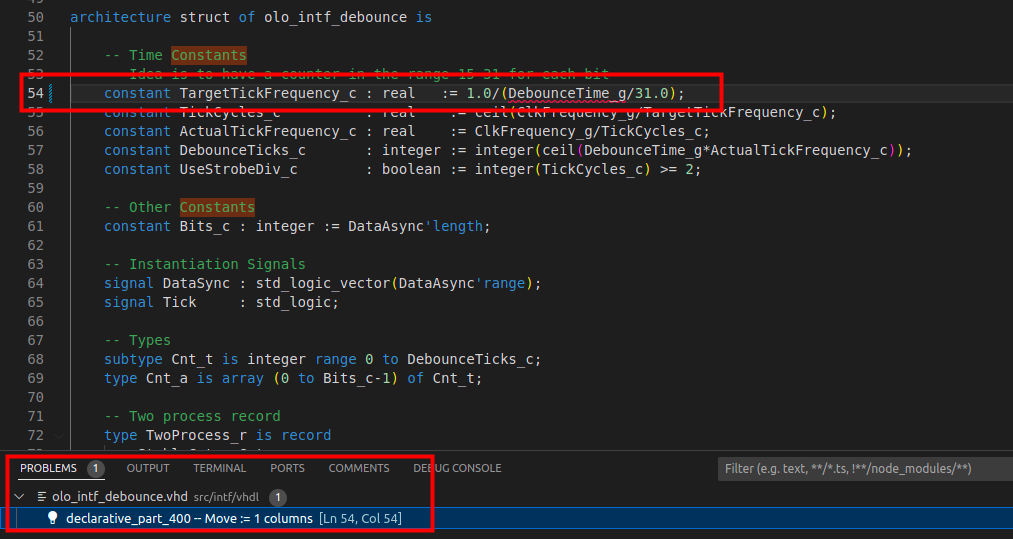Click the file icon beside olo_intf_debounce.vhd
This screenshot has width=1013, height=539.
click(43, 496)
